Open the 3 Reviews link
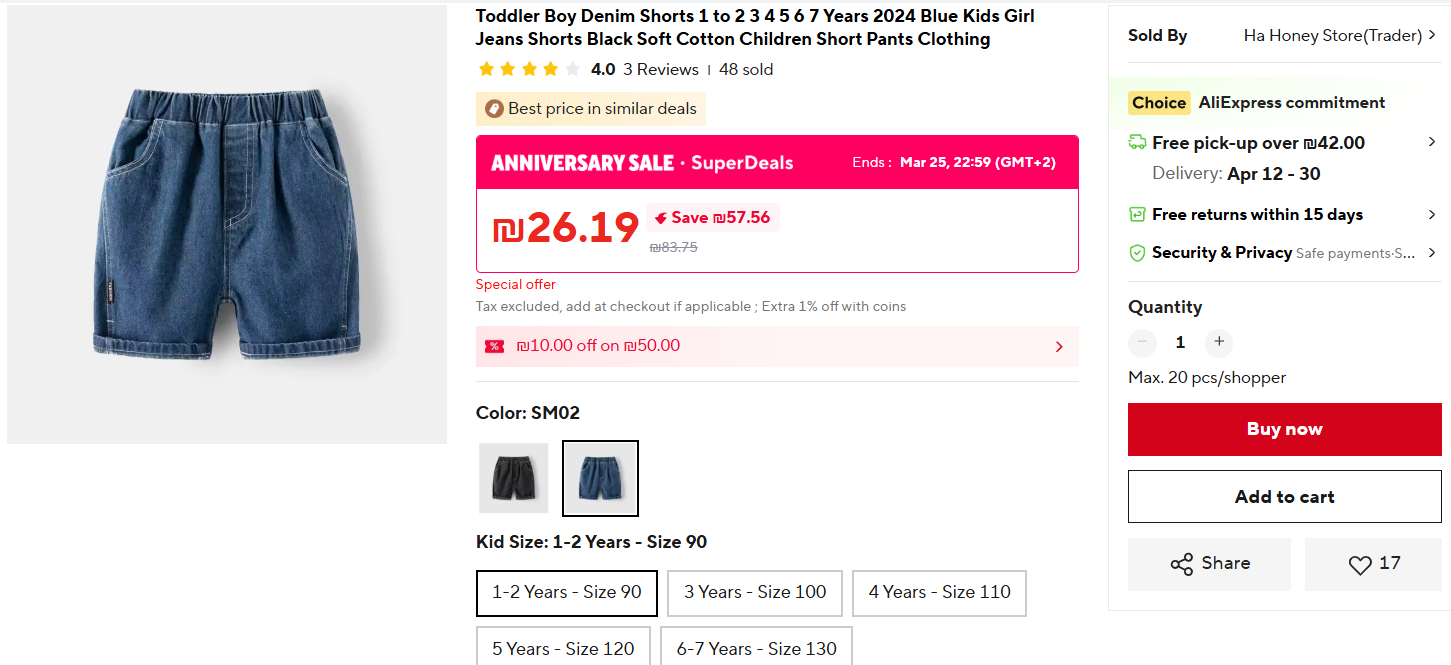The image size is (1451, 665). pos(660,69)
